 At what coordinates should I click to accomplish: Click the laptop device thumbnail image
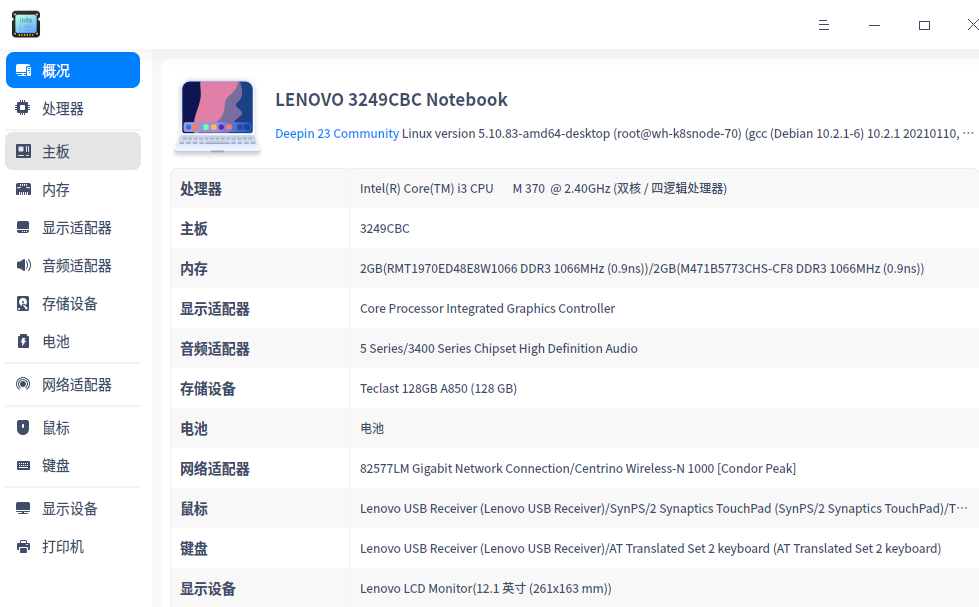tap(217, 117)
